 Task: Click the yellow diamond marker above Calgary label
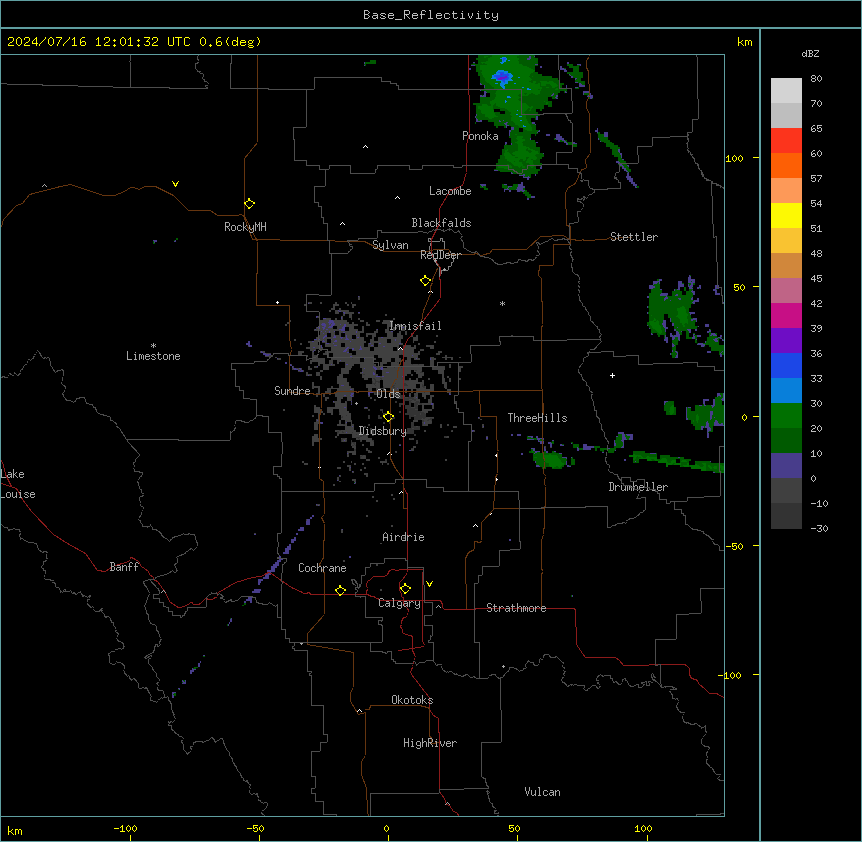pyautogui.click(x=405, y=589)
